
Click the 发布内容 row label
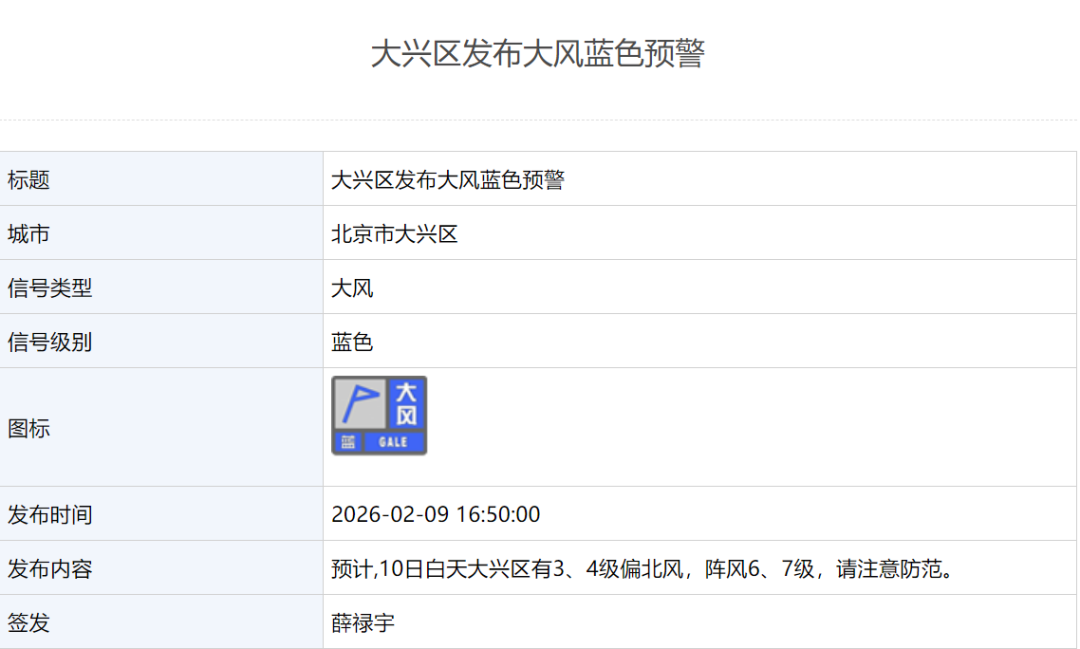[x=50, y=569]
